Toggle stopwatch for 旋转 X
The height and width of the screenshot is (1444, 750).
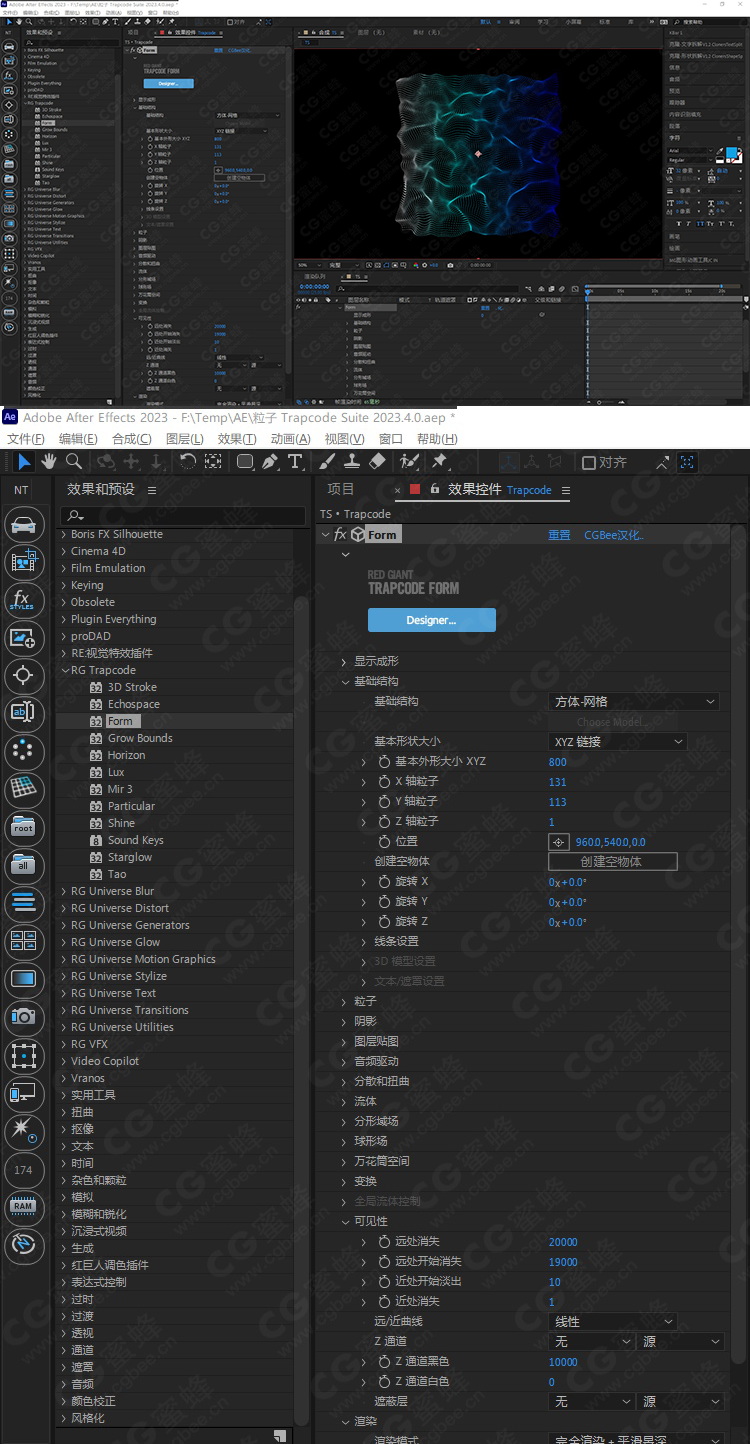pos(384,882)
